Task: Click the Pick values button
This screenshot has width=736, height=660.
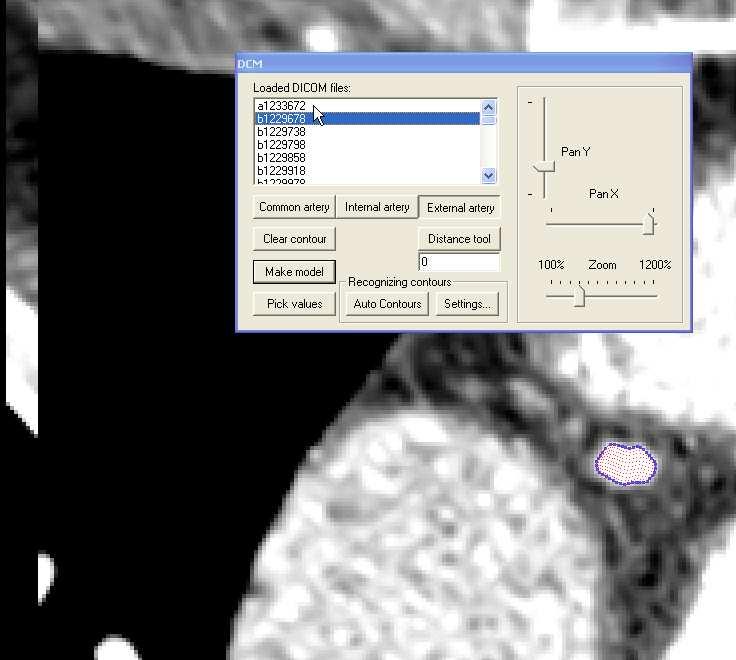Action: tap(294, 304)
